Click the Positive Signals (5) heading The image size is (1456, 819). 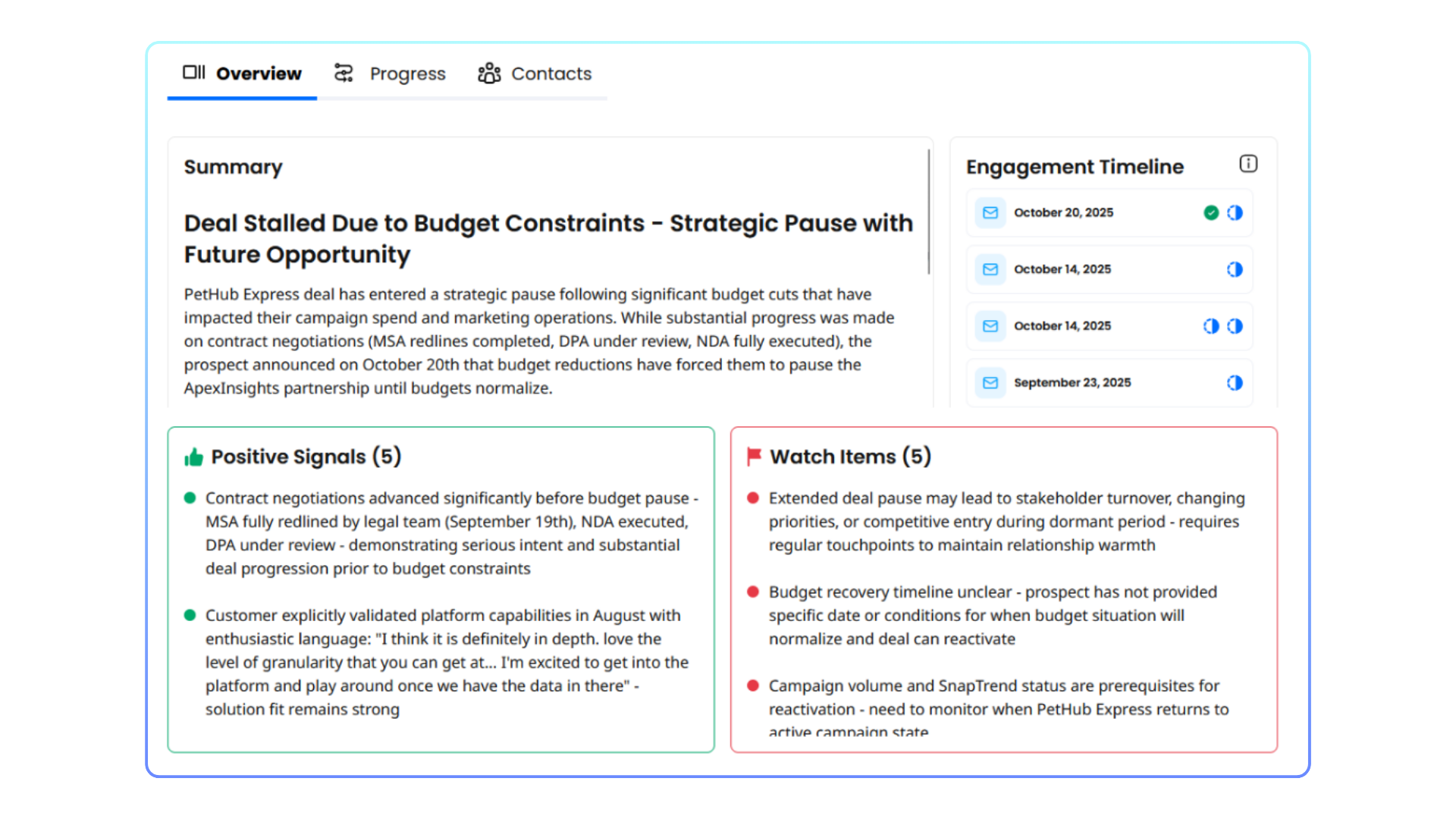pyautogui.click(x=306, y=457)
